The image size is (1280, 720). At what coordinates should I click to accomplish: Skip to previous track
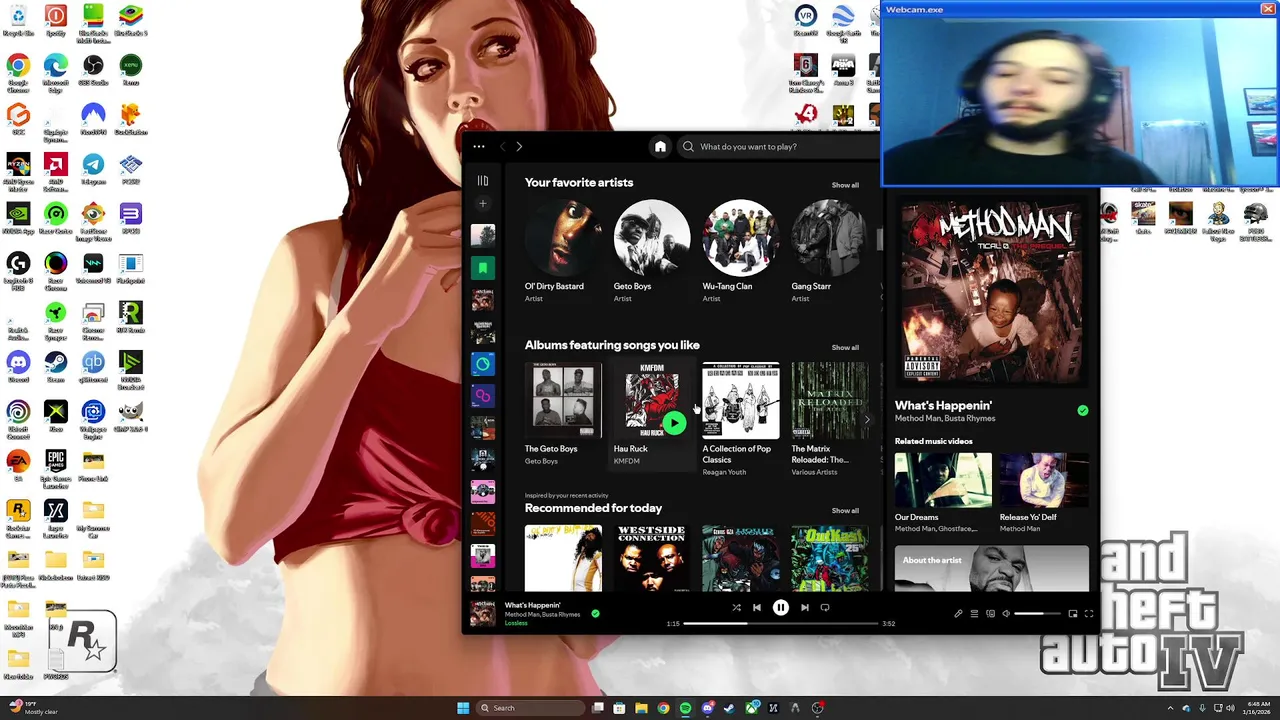757,607
